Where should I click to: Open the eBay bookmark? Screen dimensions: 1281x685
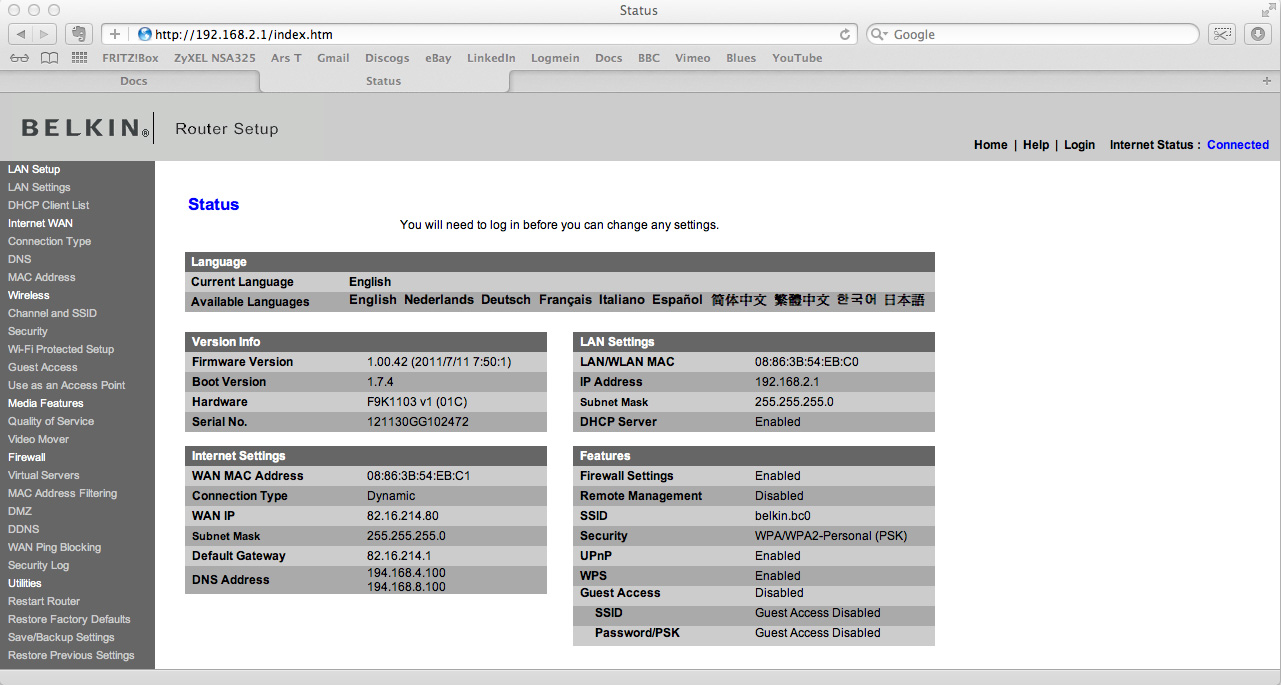pyautogui.click(x=438, y=58)
